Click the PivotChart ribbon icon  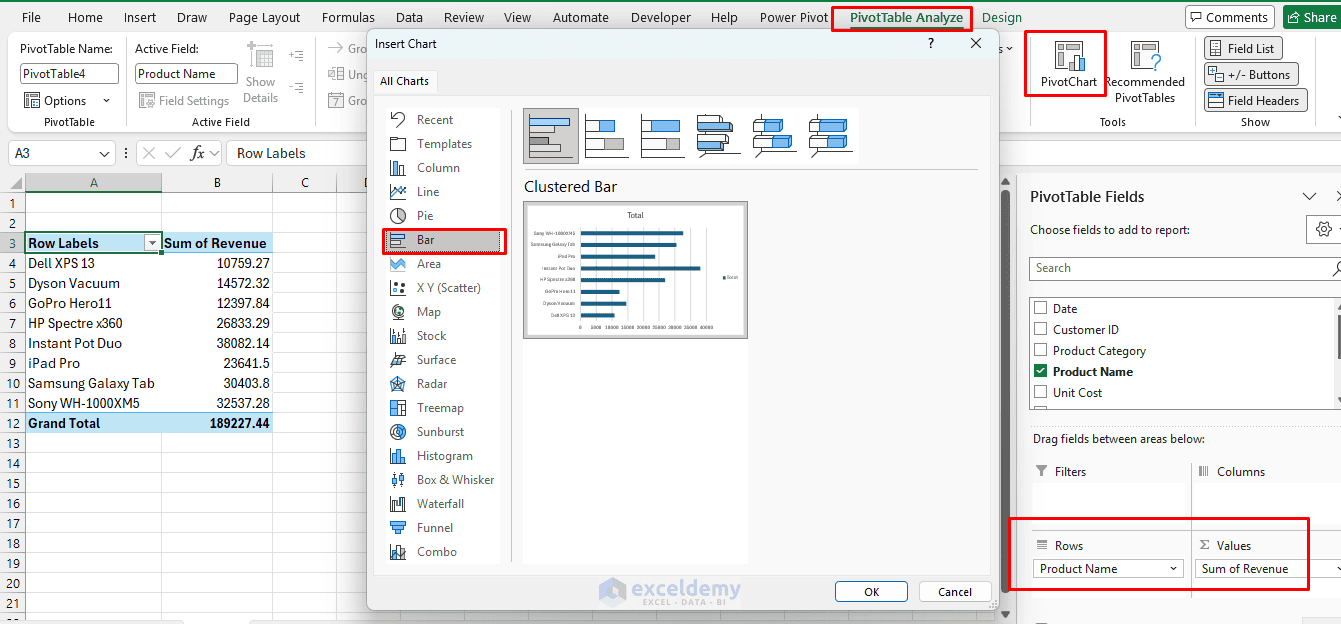pos(1068,64)
